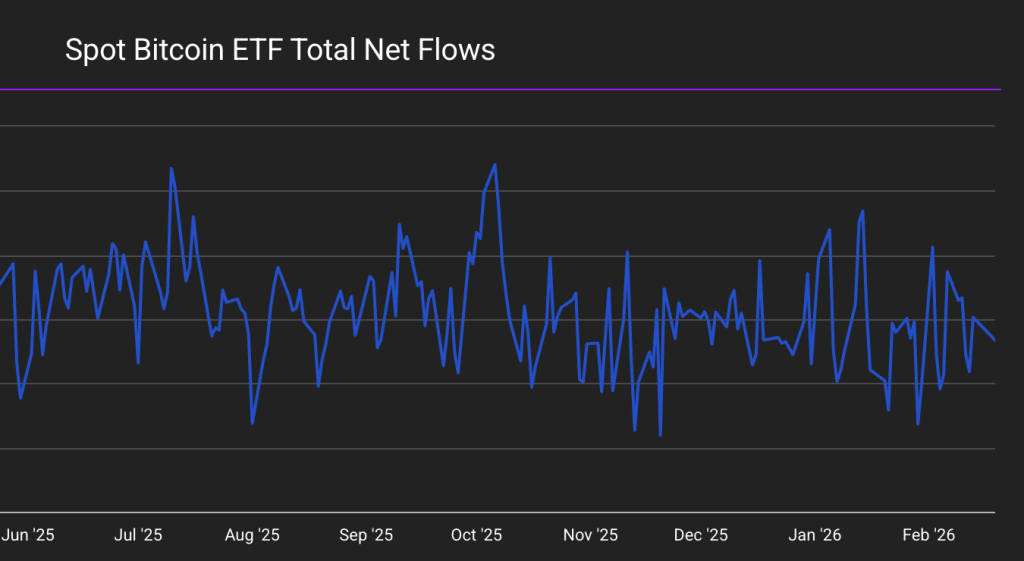The width and height of the screenshot is (1024, 561).
Task: Select the tallest spike in mid-November 2025
Action: (627, 251)
